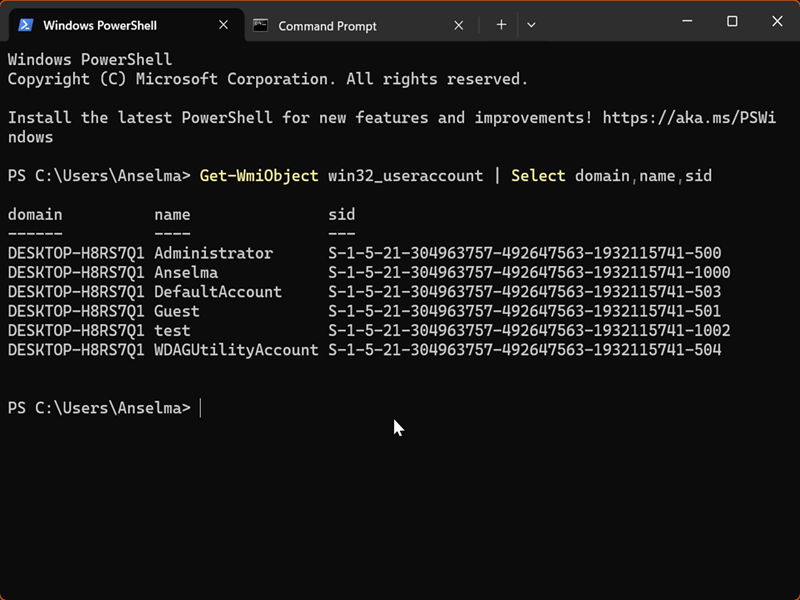
Task: Click the Get-WmiObject command text
Action: click(259, 176)
